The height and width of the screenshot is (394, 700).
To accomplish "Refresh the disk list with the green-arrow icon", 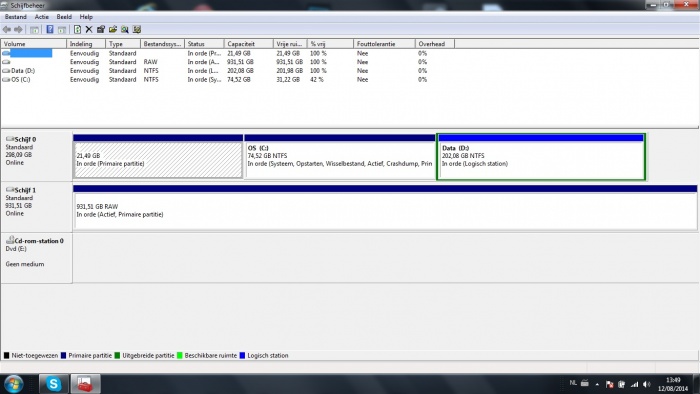I will coord(77,29).
